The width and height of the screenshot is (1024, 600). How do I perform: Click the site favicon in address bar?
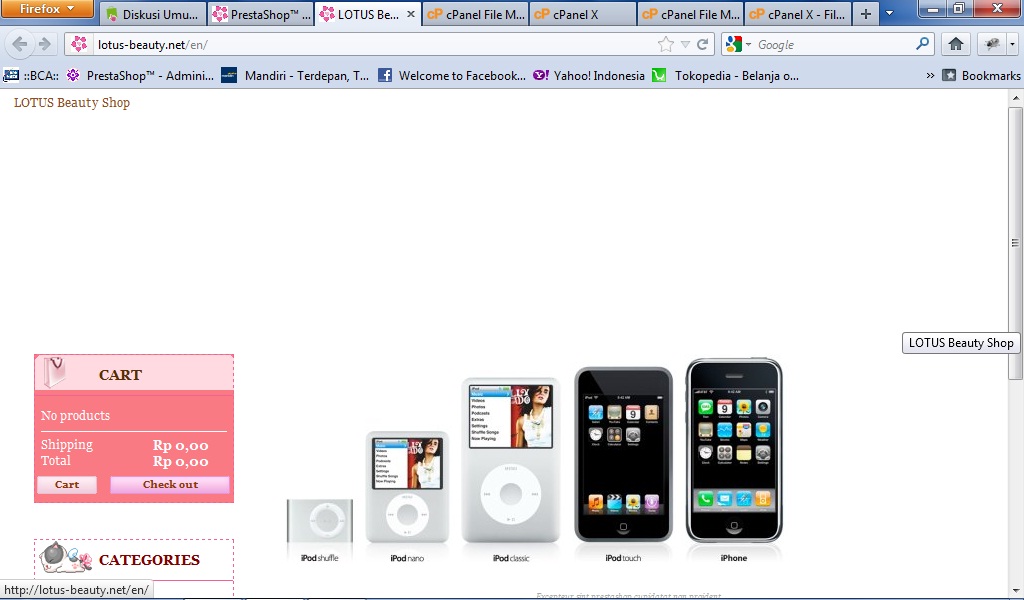[x=79, y=44]
